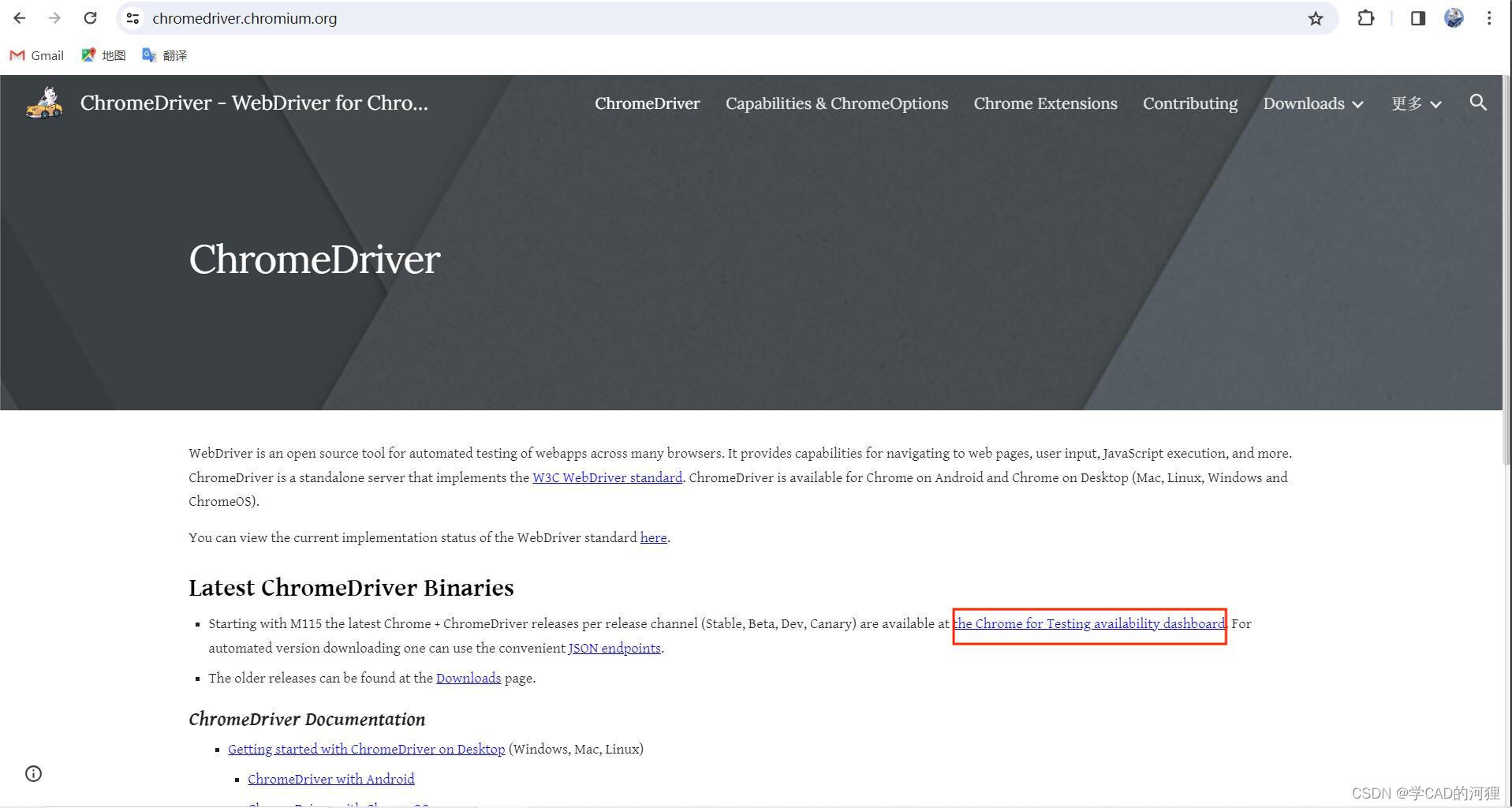The height and width of the screenshot is (808, 1512).
Task: Open the Gmail bookmark shortcut
Action: (x=36, y=55)
